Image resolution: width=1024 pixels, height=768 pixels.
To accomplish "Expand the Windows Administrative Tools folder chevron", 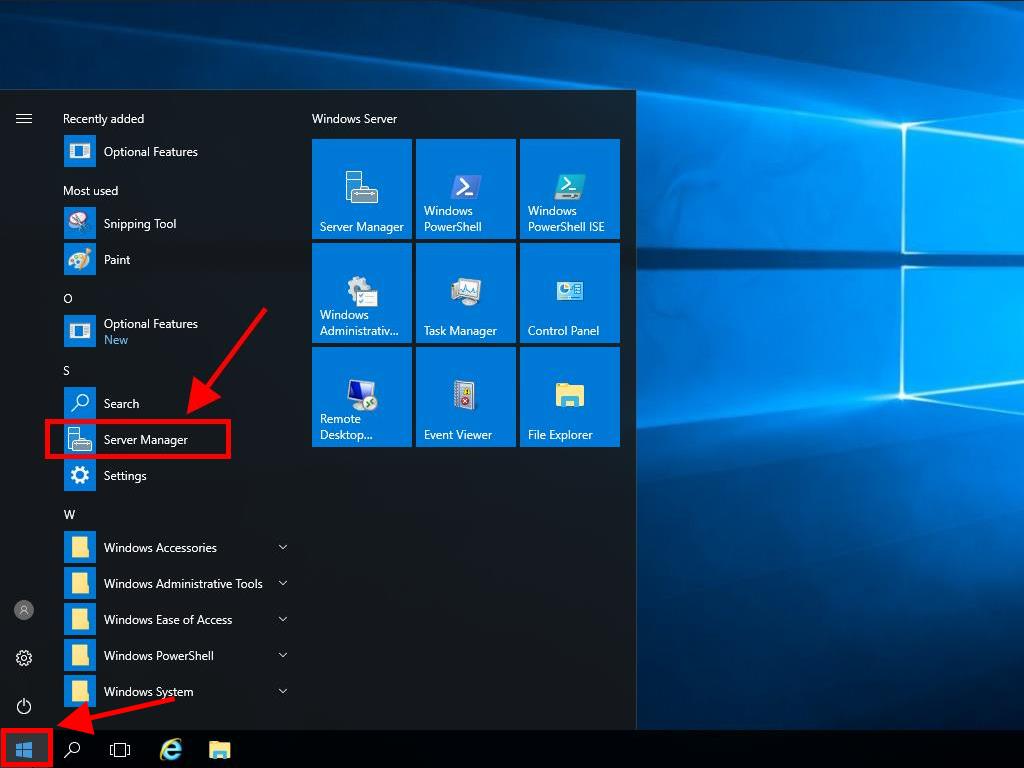I will coord(283,584).
